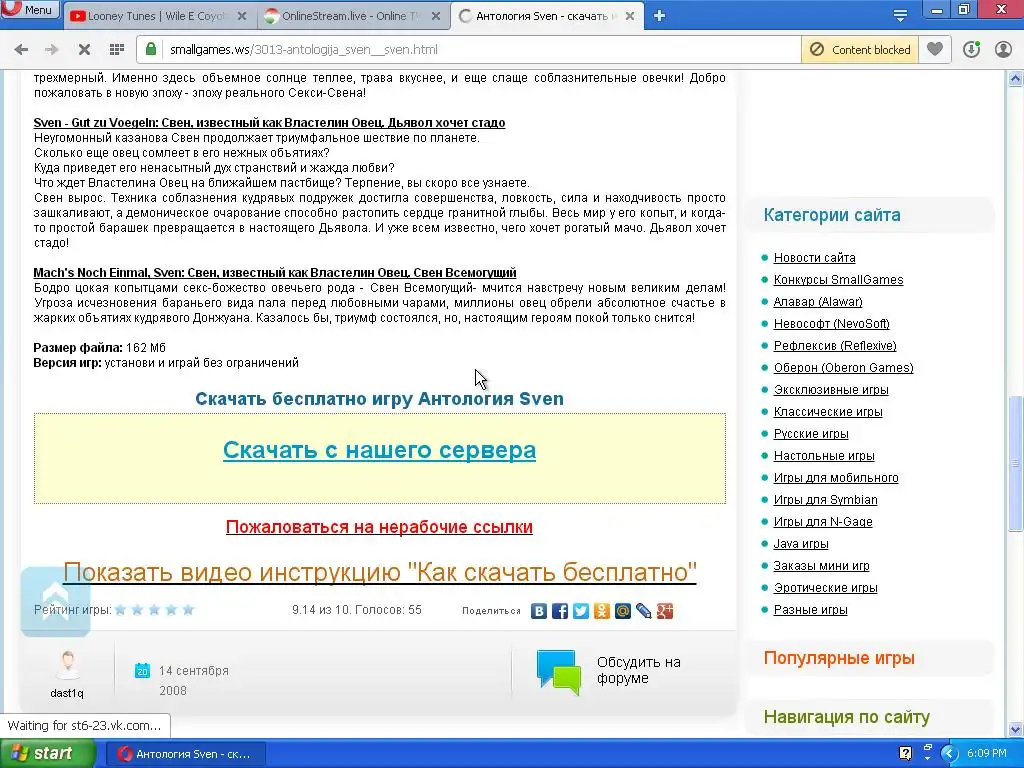Close the OnlineStream.live tab

pos(436,16)
